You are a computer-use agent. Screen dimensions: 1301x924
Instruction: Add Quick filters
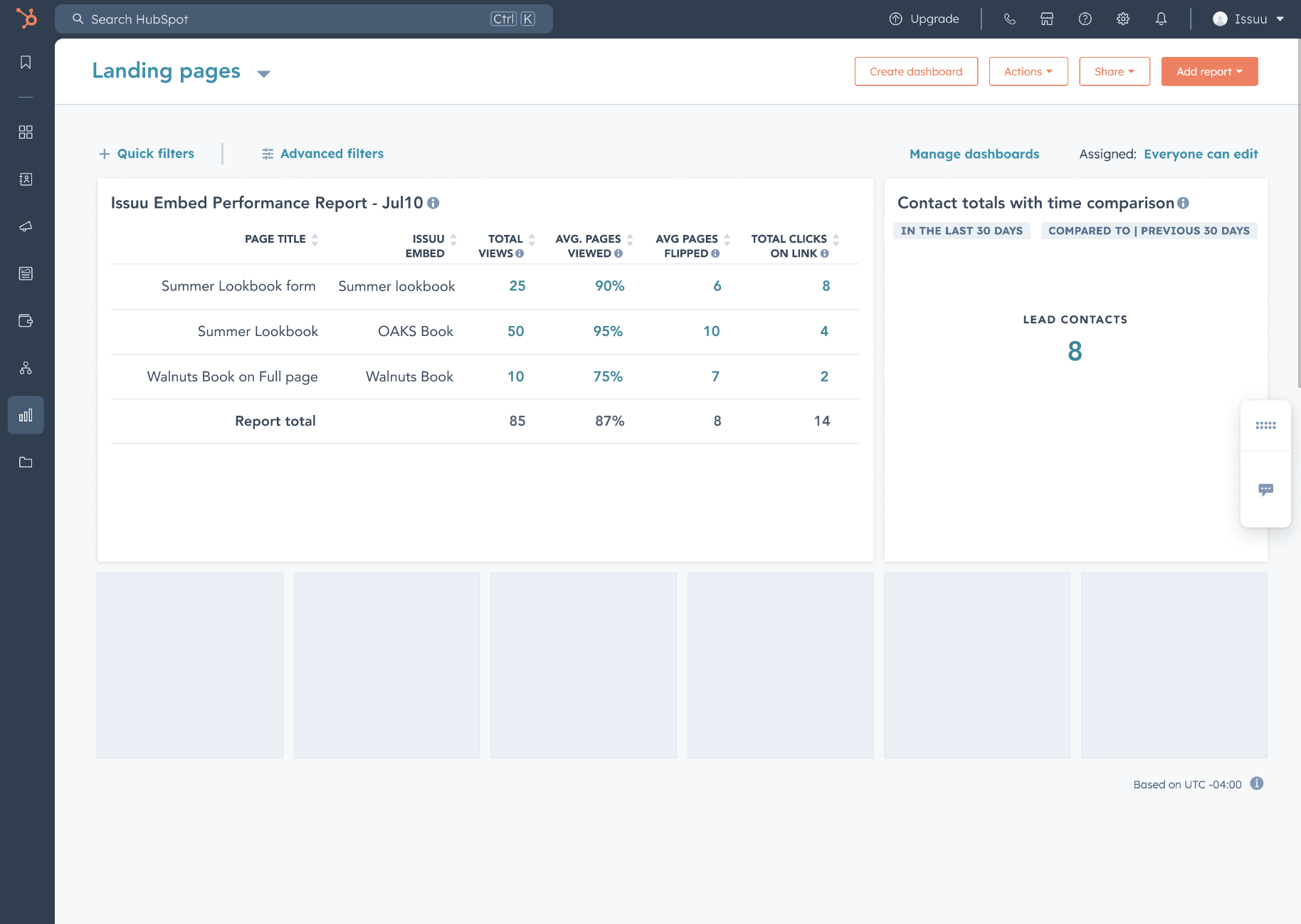click(147, 154)
